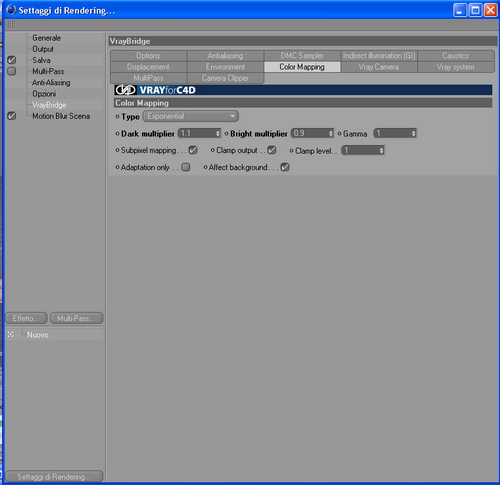Screen dimensions: 500x485
Task: Click the Cinema 4D icon in title bar
Action: point(11,10)
